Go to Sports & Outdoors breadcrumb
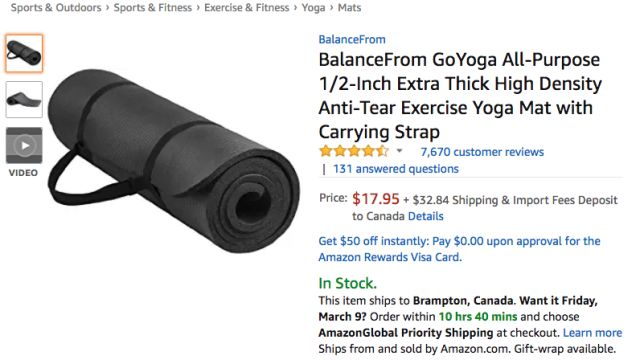 [56, 8]
